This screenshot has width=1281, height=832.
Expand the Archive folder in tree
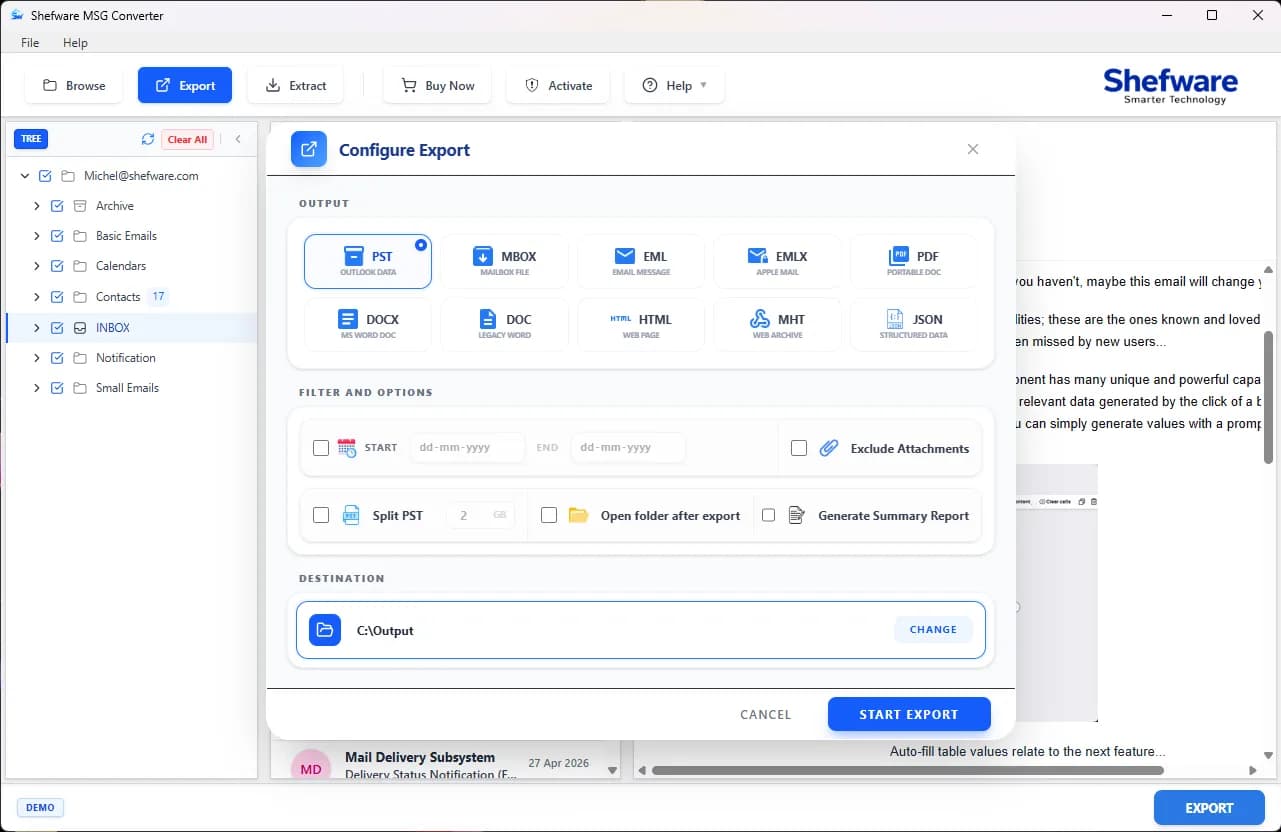[x=37, y=206]
